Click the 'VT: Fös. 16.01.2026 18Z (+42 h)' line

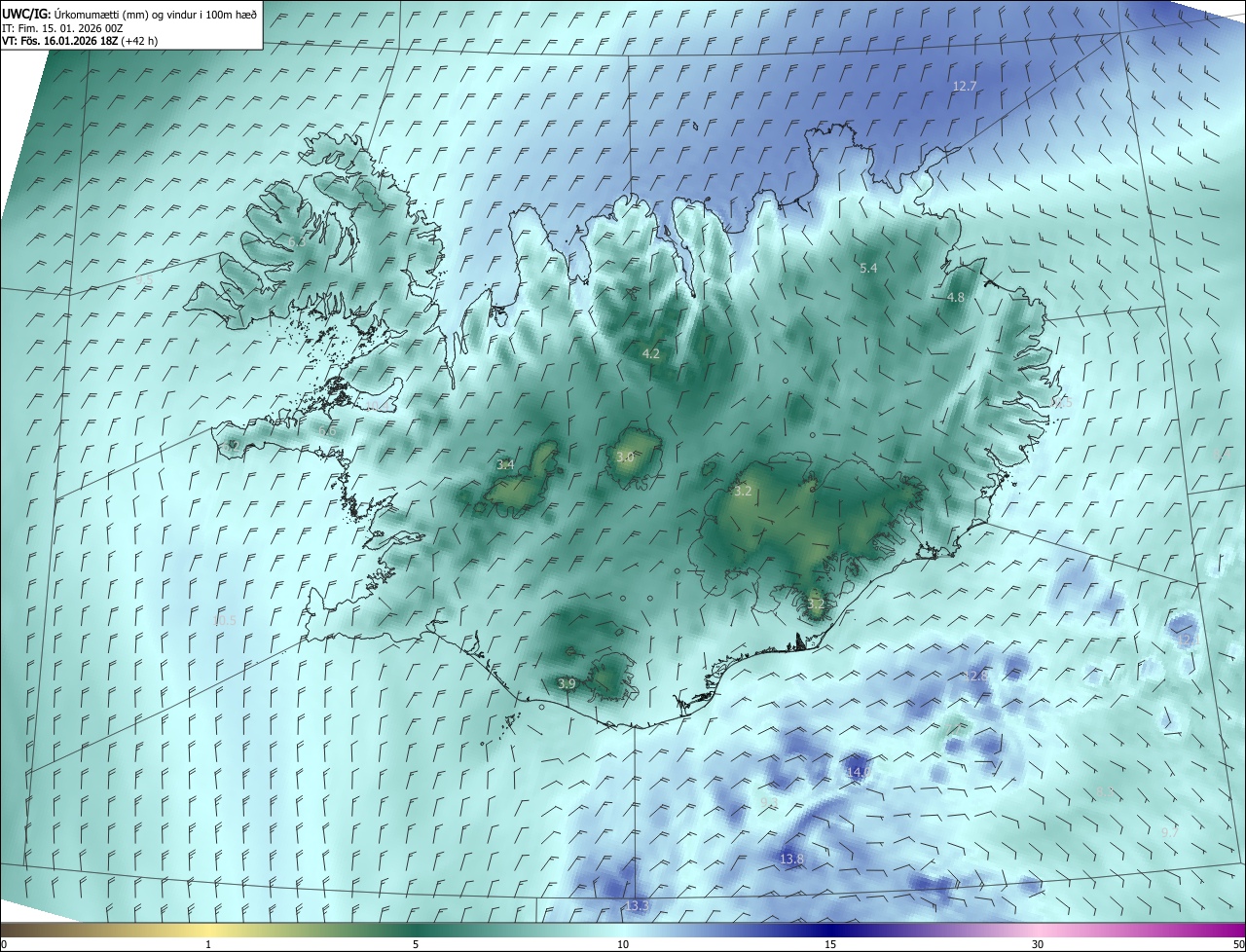point(81,42)
